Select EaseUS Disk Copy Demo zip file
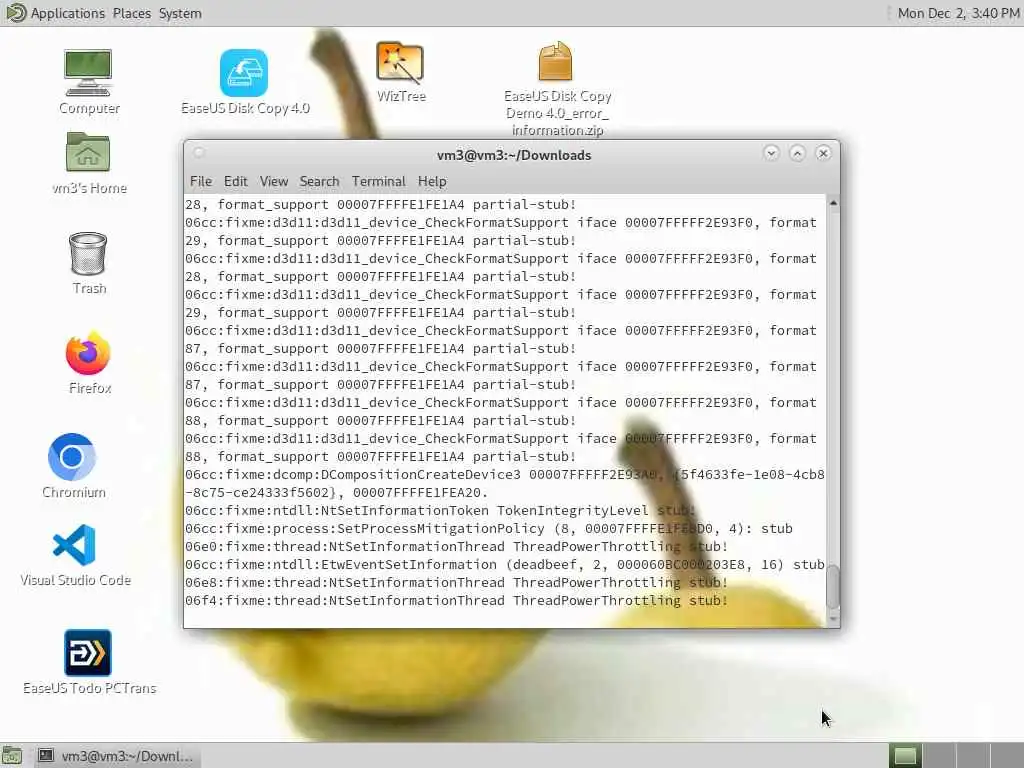 556,89
